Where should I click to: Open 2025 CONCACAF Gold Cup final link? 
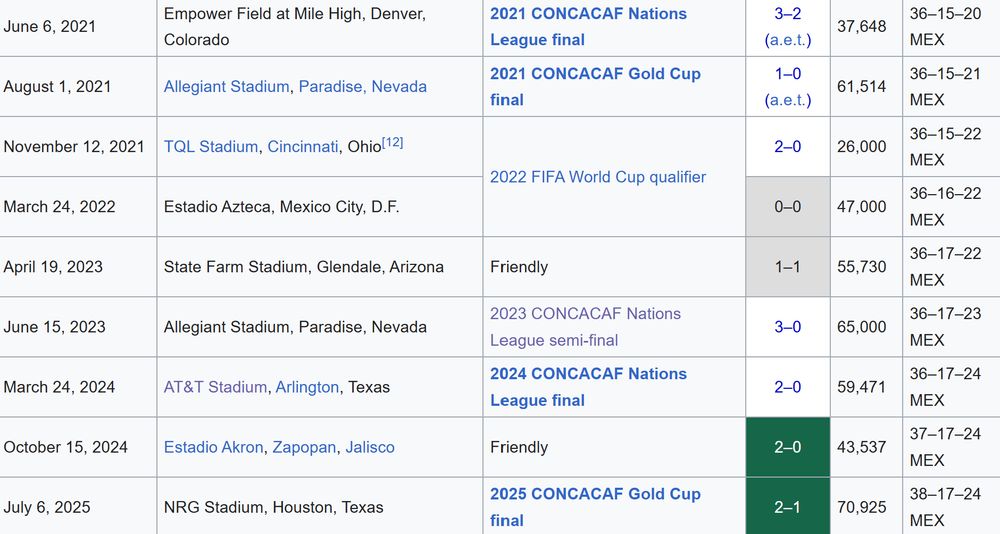595,507
